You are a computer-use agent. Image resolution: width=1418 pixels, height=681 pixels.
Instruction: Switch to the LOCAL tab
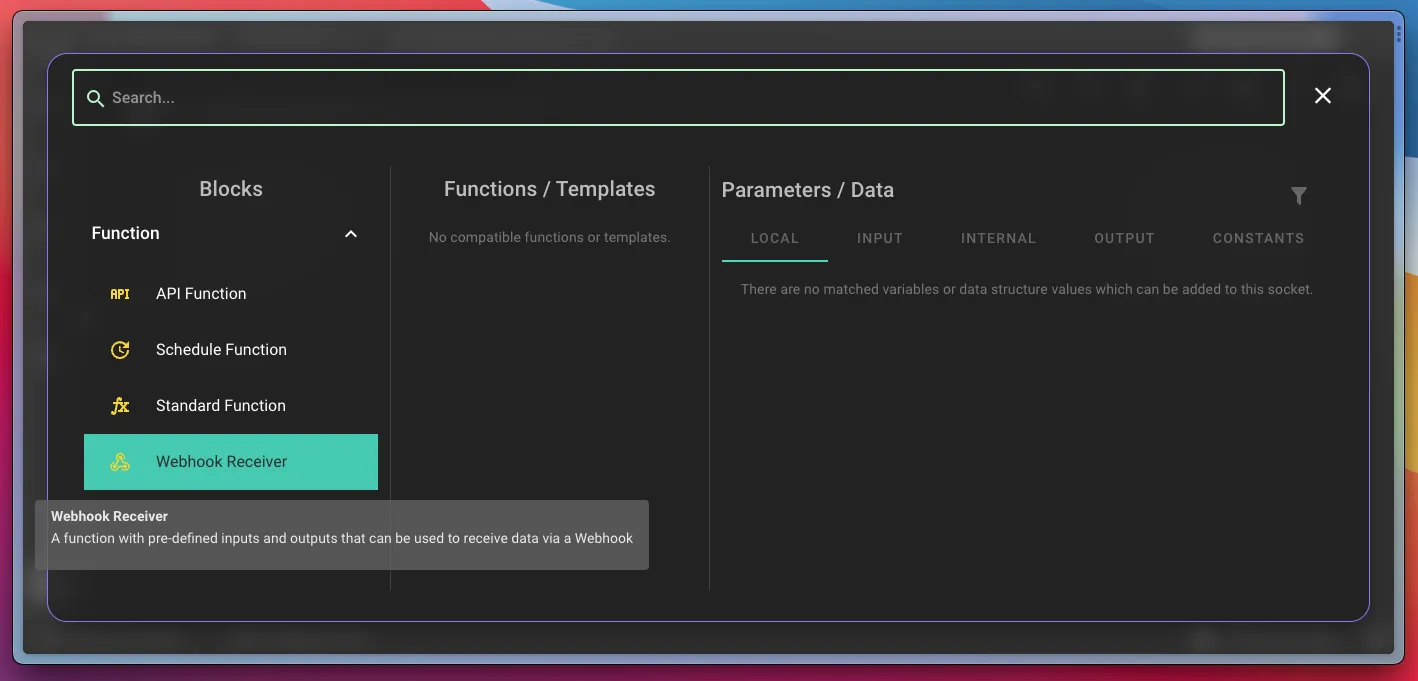(775, 238)
